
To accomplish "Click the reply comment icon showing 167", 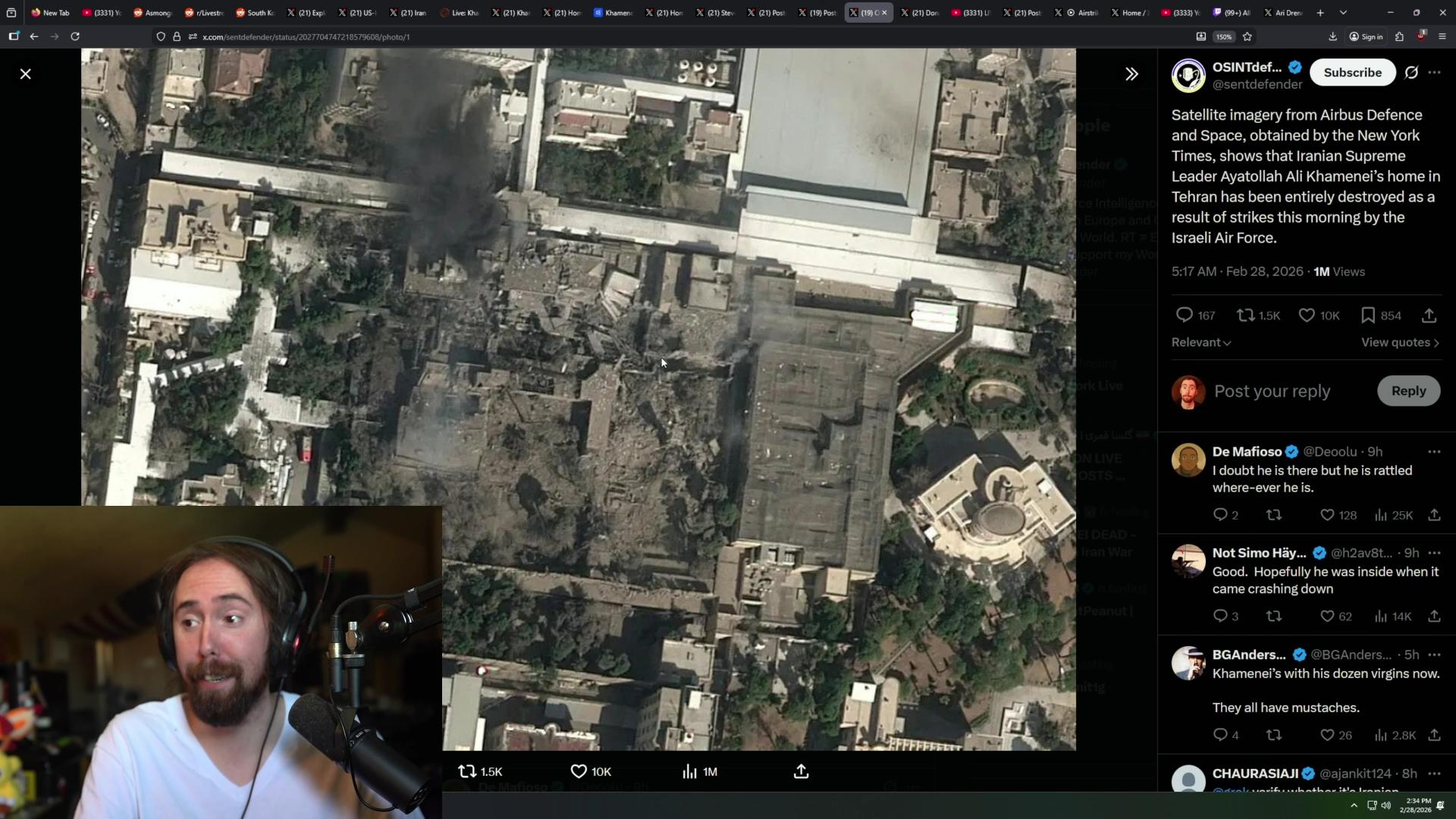I will click(1185, 315).
